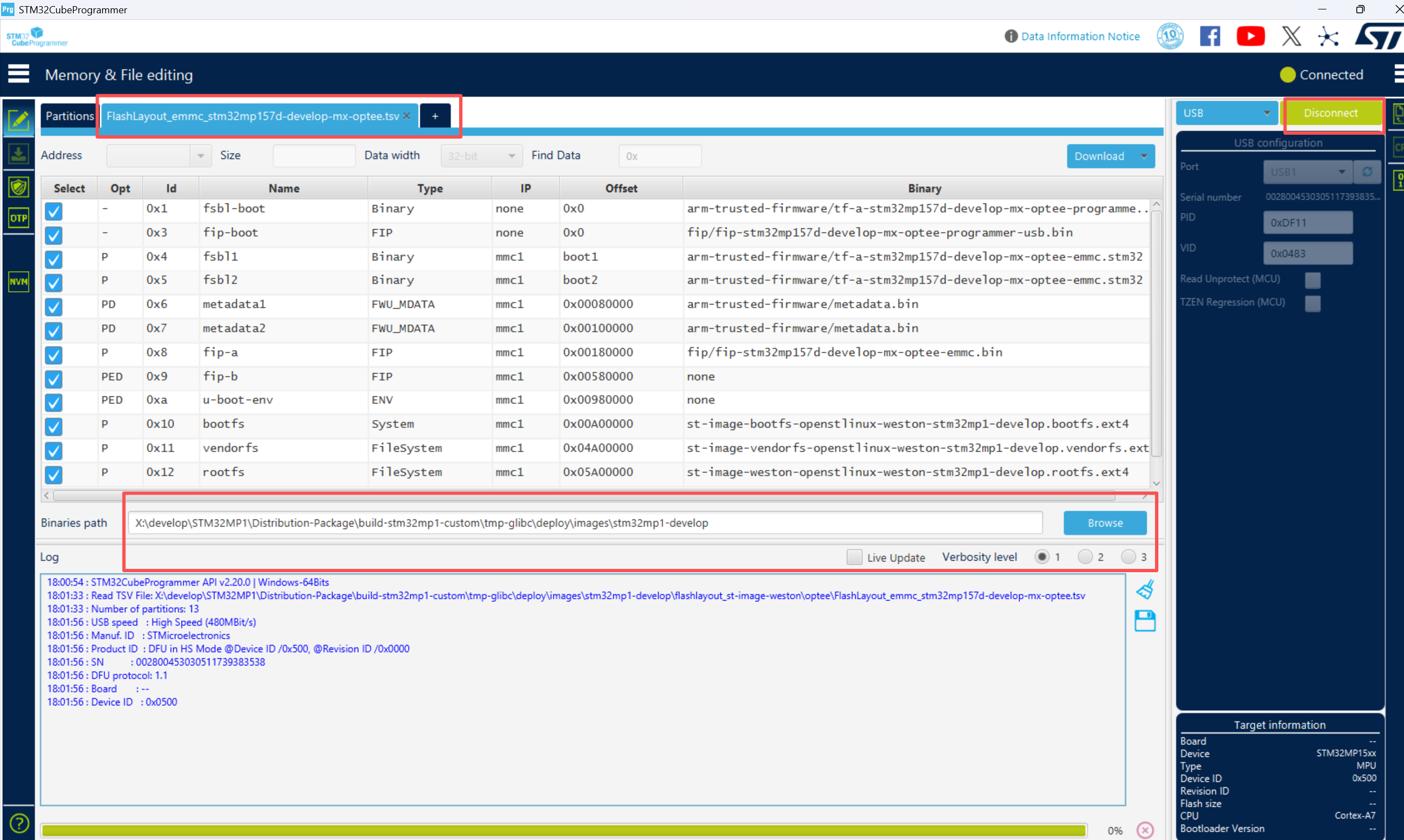Click the Disconnect button
The height and width of the screenshot is (840, 1404).
click(1330, 113)
